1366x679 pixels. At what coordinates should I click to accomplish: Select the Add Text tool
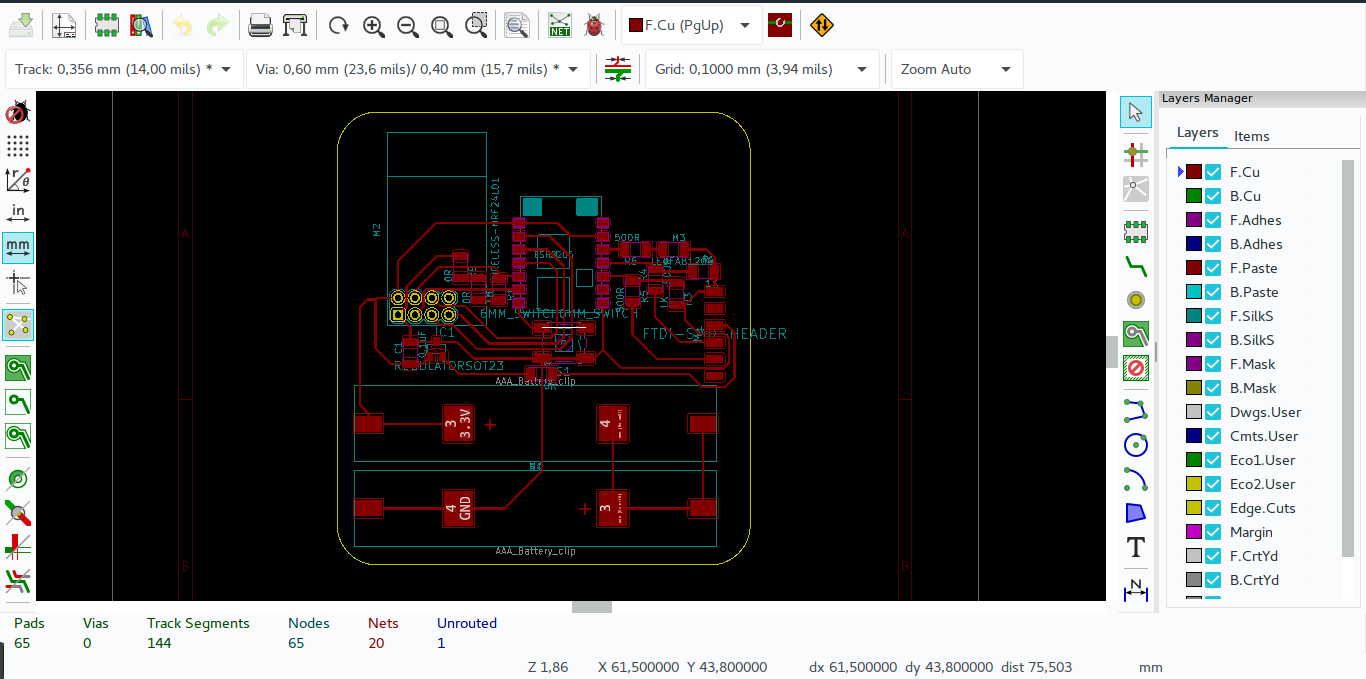coord(1135,547)
